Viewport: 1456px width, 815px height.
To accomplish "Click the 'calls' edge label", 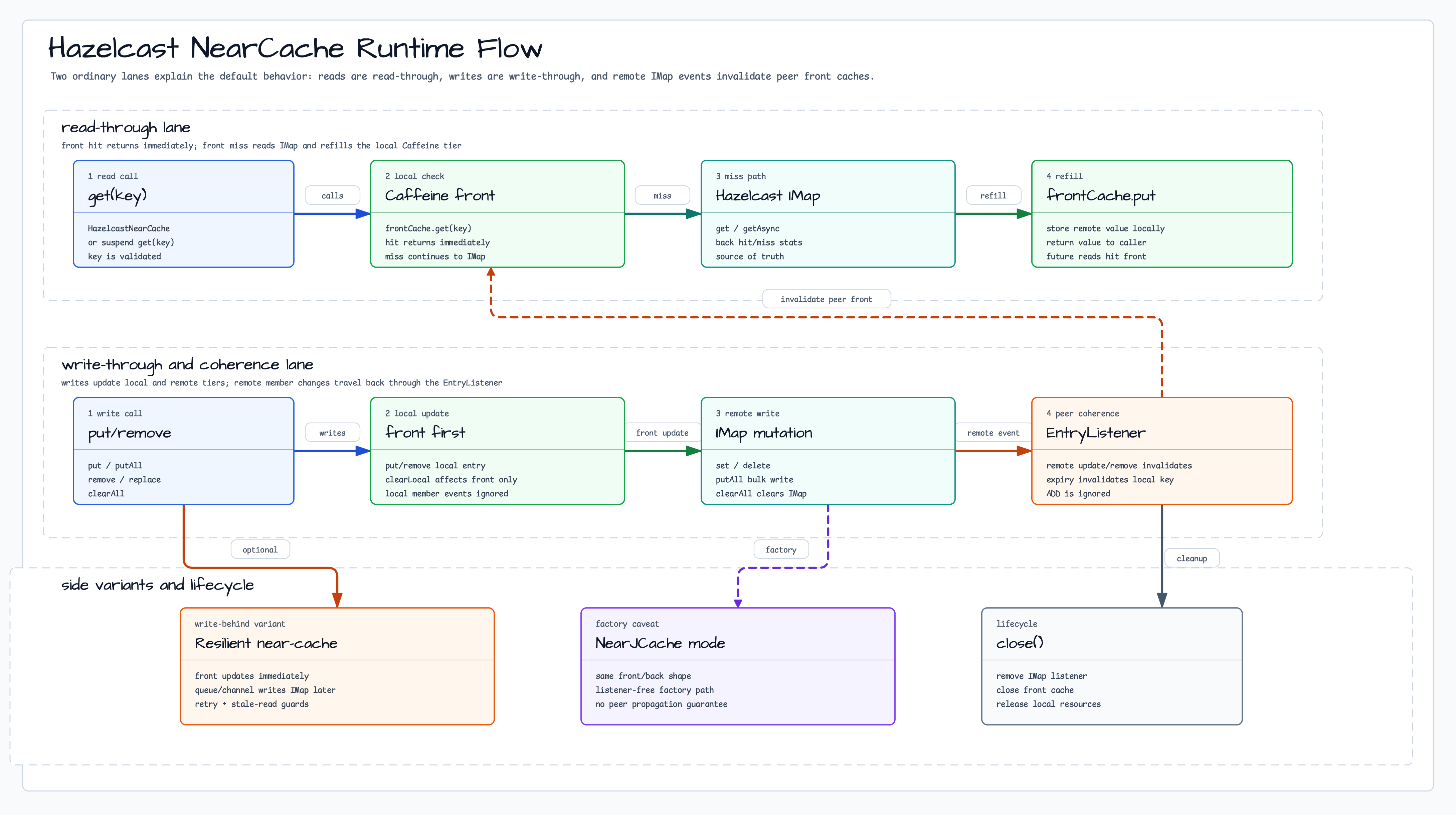I will [332, 195].
